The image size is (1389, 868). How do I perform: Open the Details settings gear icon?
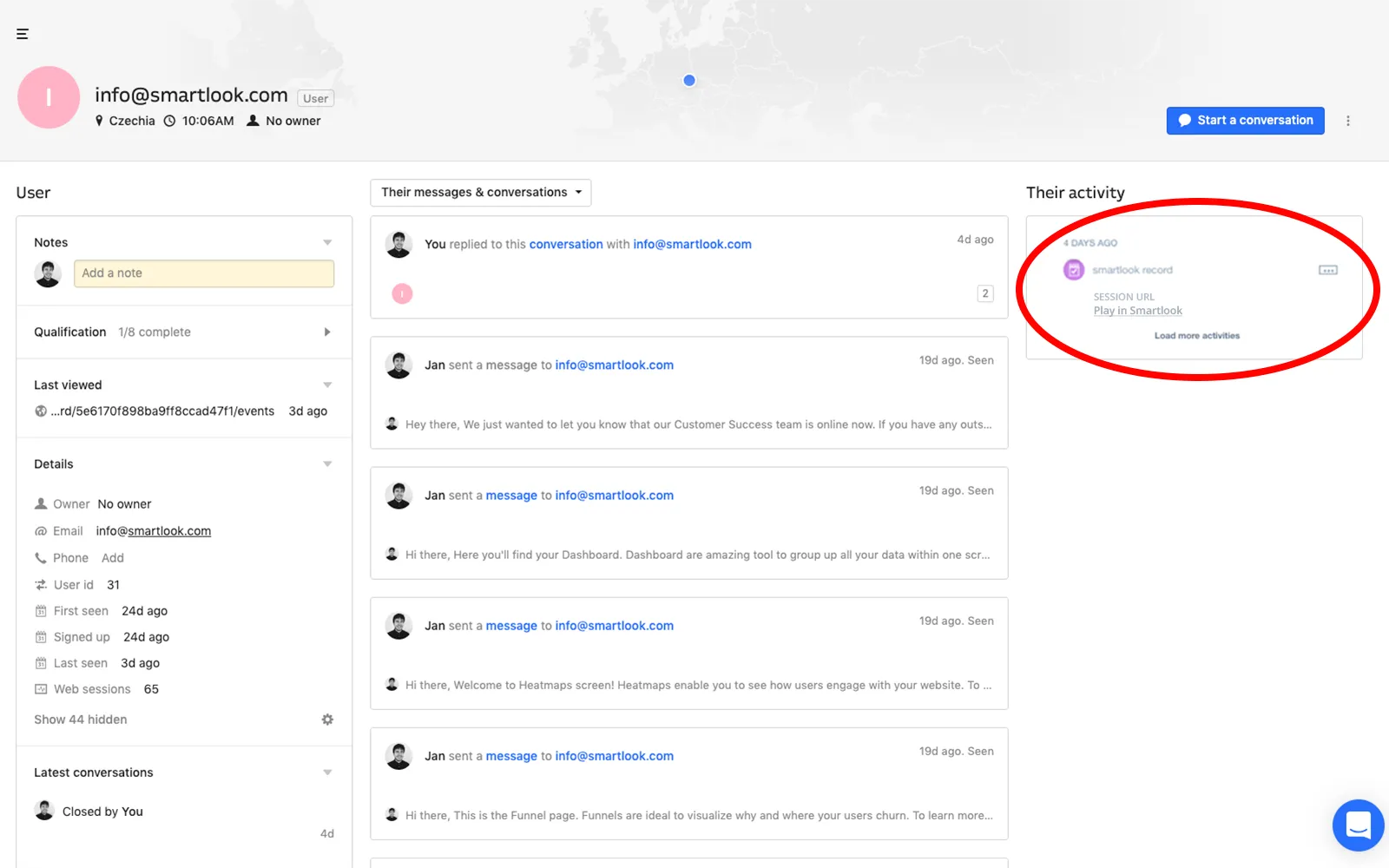pos(327,720)
